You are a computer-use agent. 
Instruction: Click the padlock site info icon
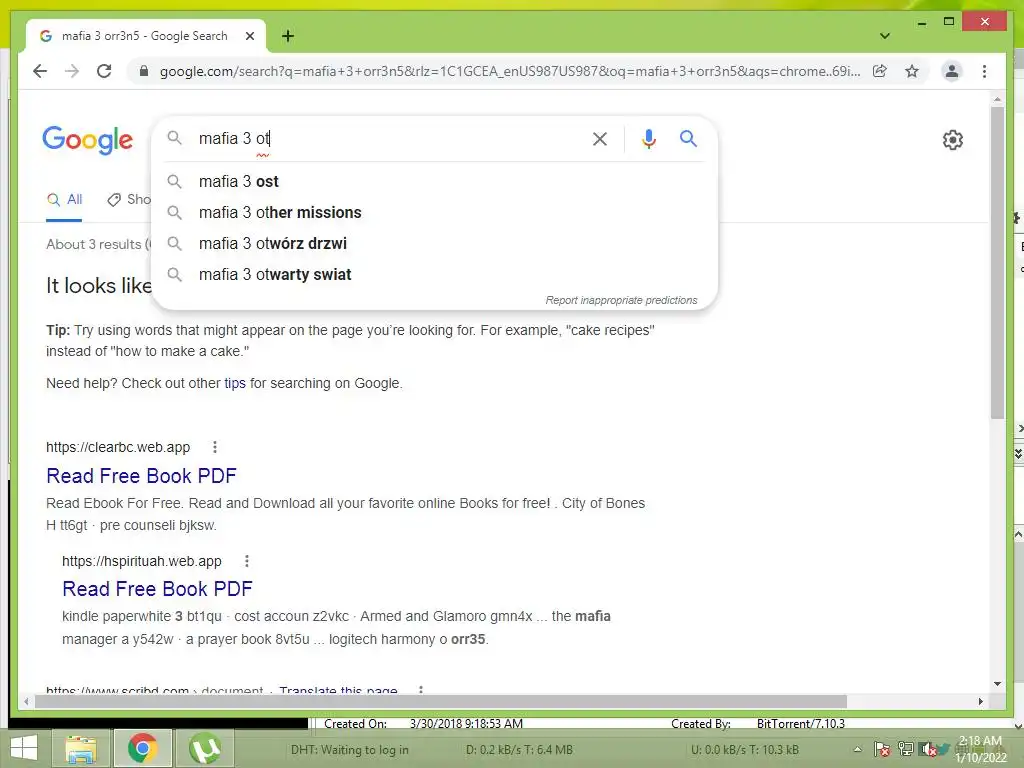[144, 71]
